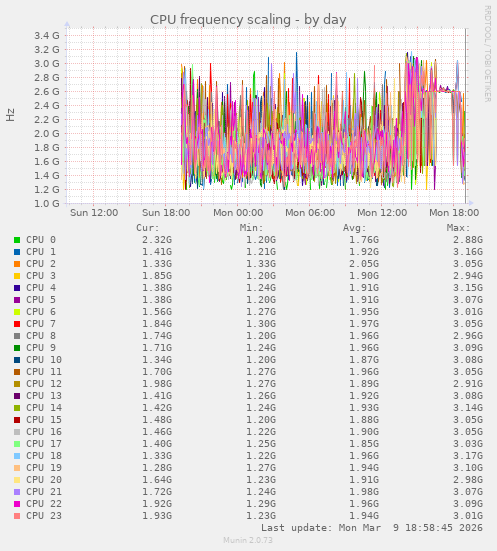Click the 'Min:' column header
The image size is (497, 551).
click(251, 228)
